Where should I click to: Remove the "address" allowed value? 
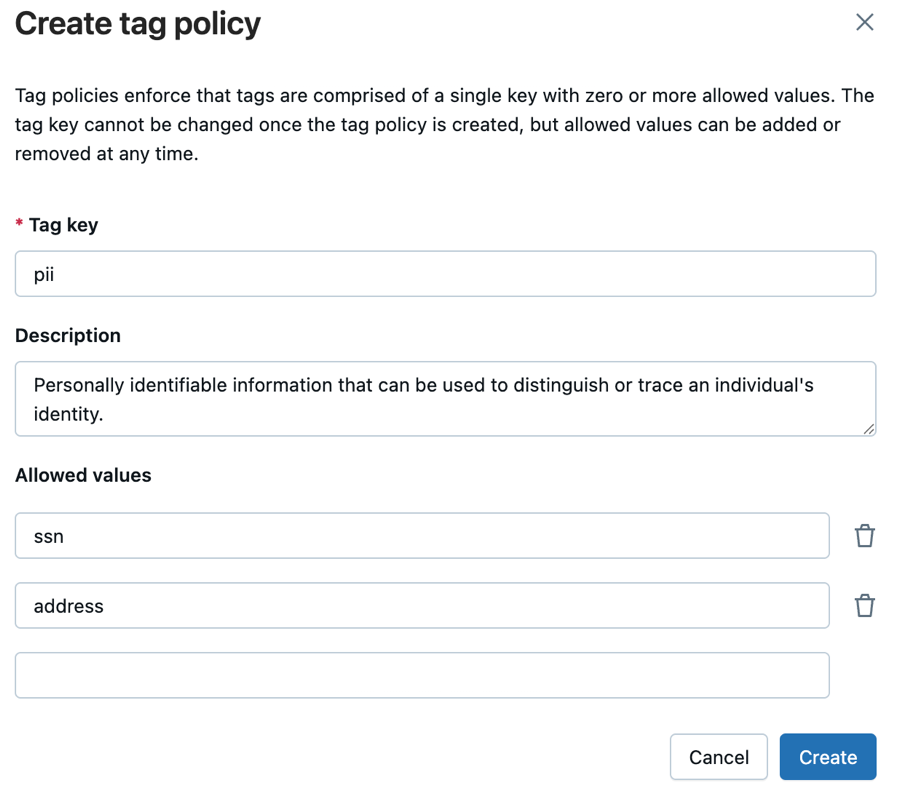(x=864, y=606)
